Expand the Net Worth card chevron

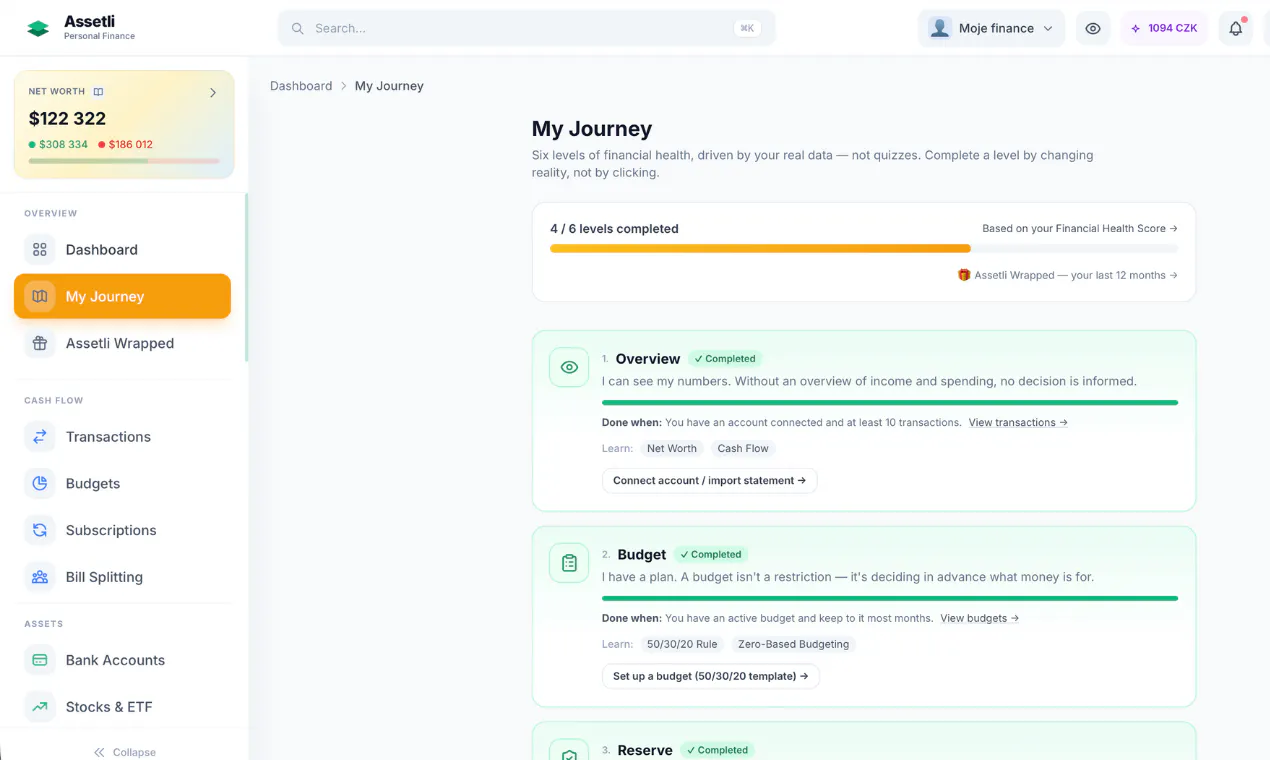click(x=213, y=92)
